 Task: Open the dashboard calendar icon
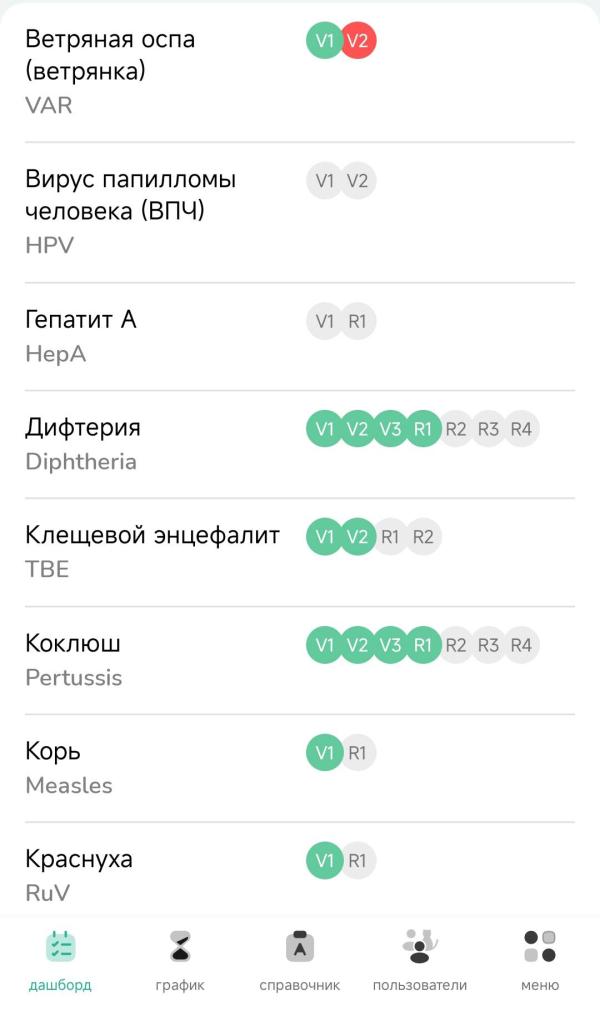(60, 946)
